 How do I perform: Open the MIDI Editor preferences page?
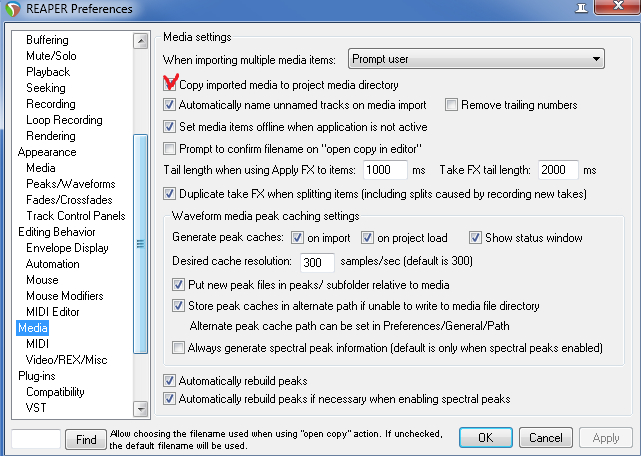53,312
